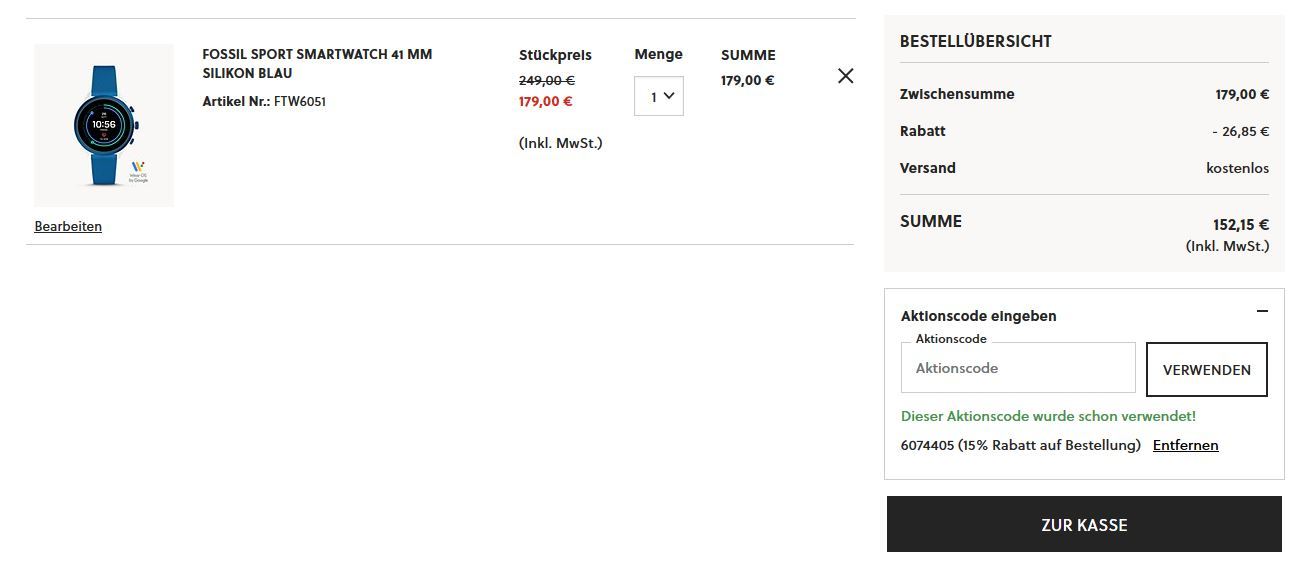1297x568 pixels.
Task: Click the Wear OS by Google logo
Action: [138, 171]
